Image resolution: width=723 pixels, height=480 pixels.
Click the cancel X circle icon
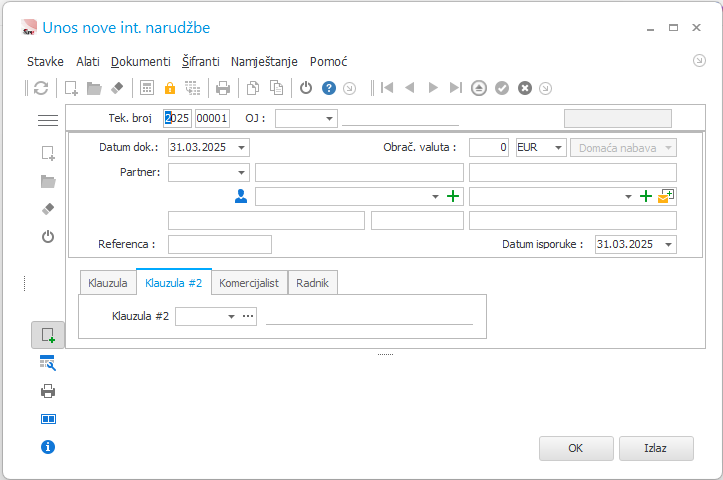(525, 88)
